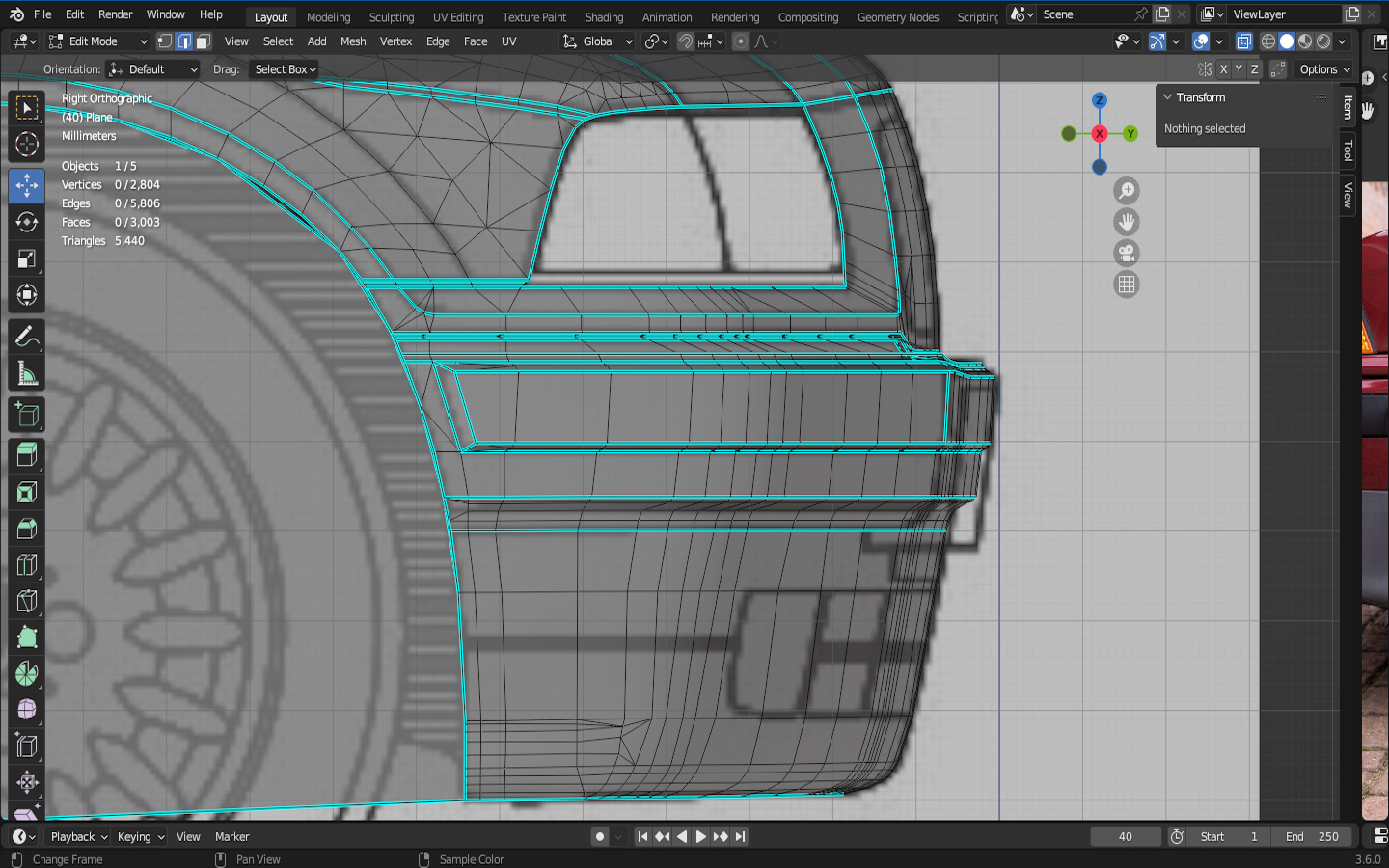Choose the Measure tool

pyautogui.click(x=26, y=374)
